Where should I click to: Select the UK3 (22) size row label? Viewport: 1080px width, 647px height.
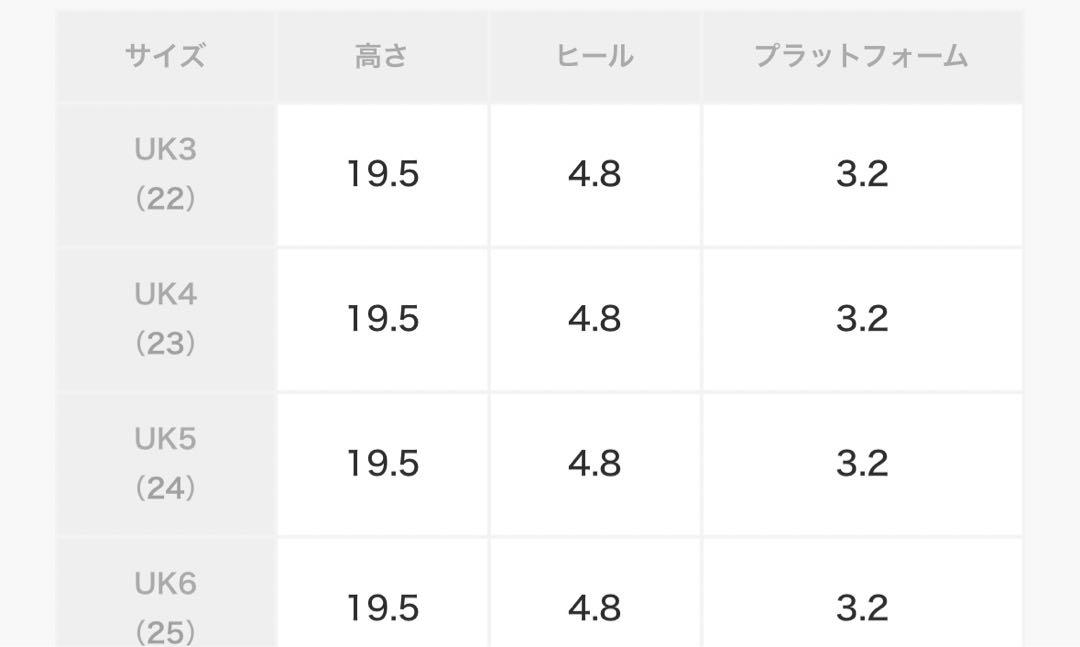pyautogui.click(x=165, y=174)
